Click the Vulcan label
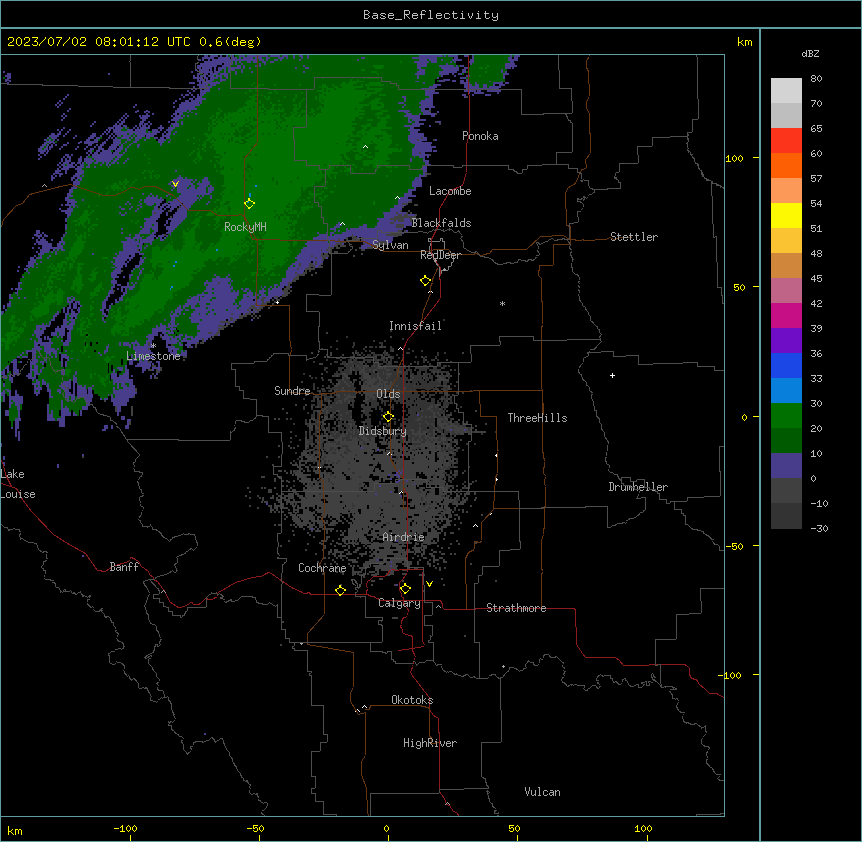862x842 pixels. 542,792
